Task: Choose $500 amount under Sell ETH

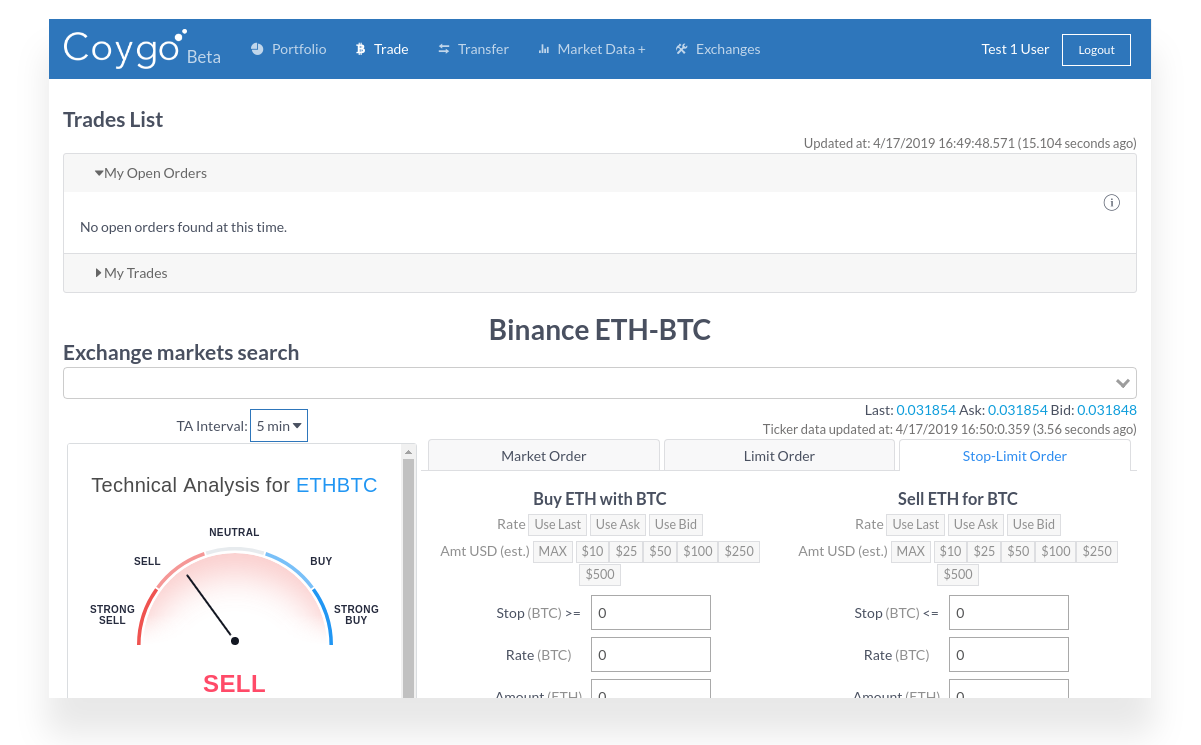Action: (x=958, y=574)
